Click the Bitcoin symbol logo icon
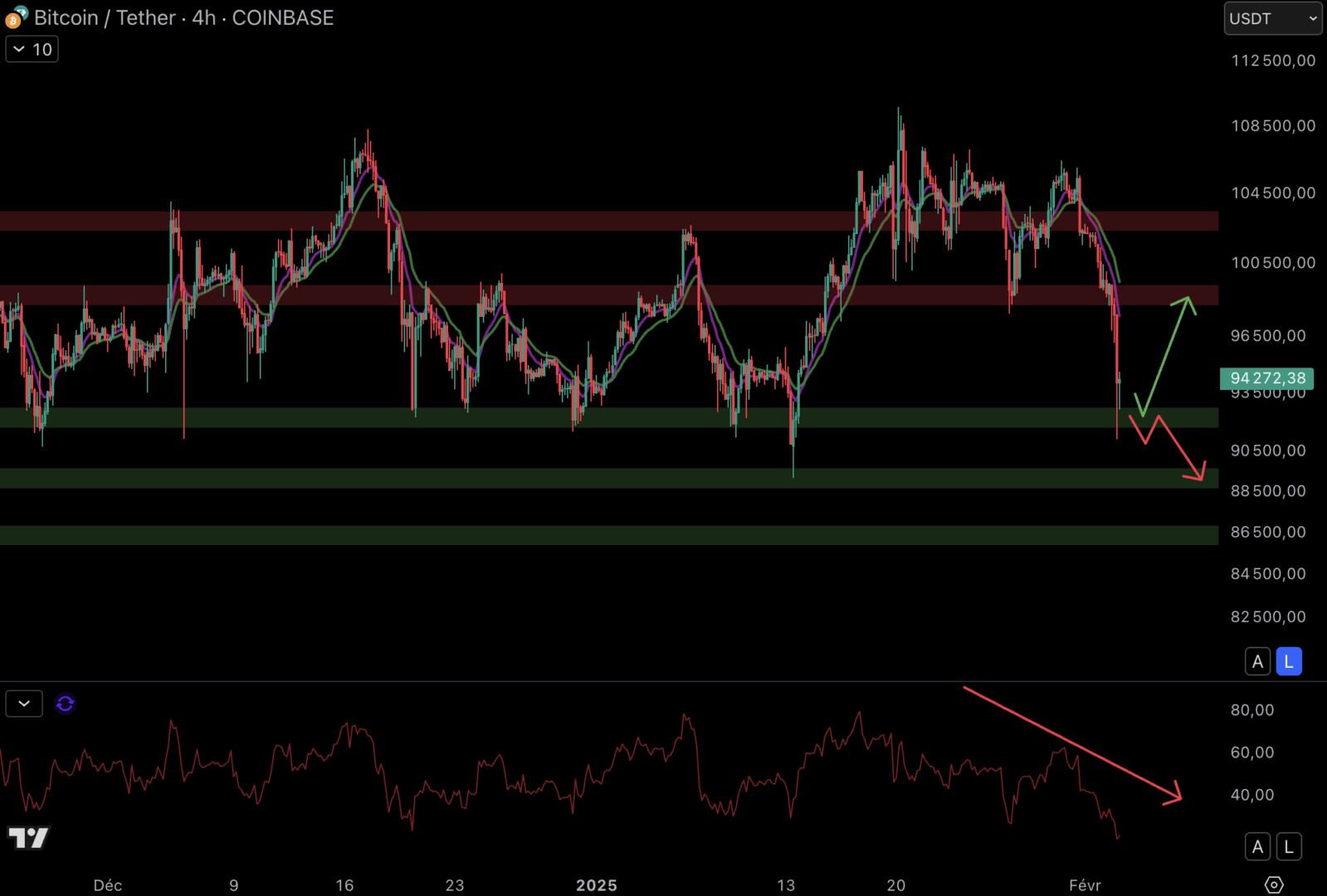1327x896 pixels. (16, 17)
